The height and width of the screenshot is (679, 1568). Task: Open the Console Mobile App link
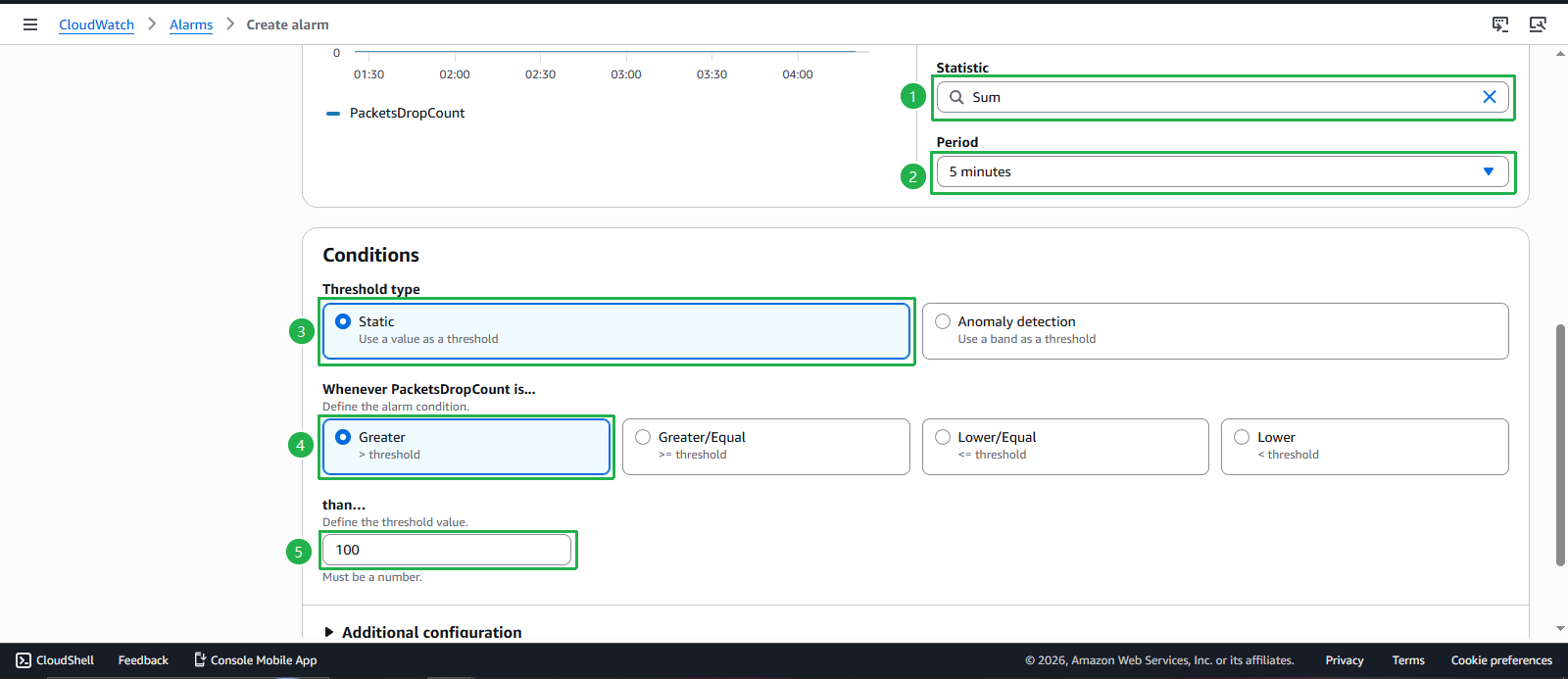[x=255, y=660]
